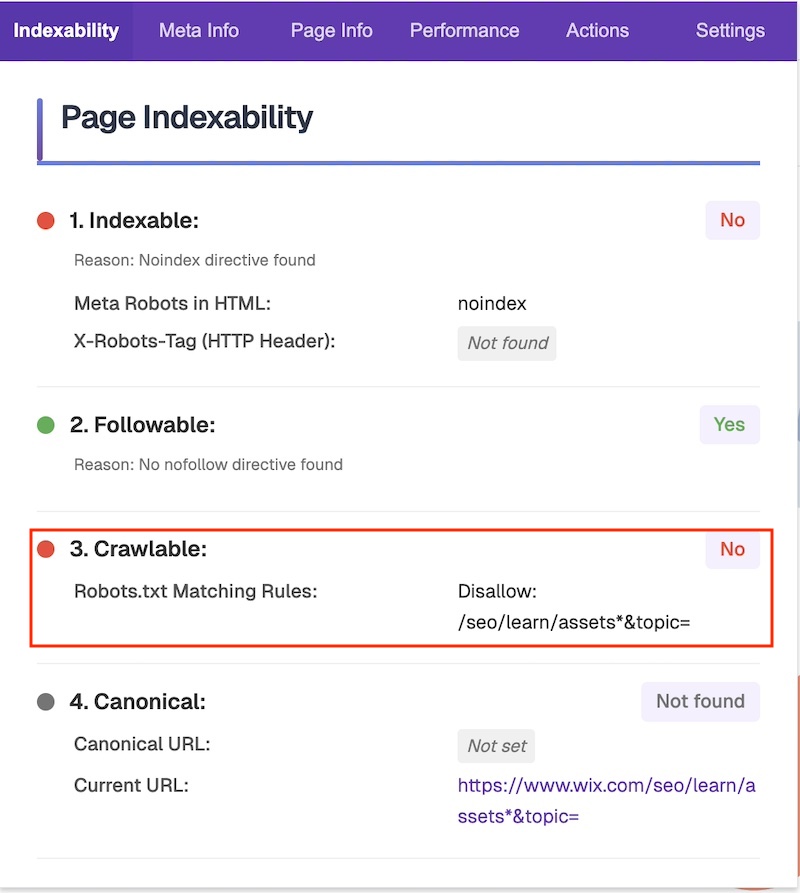The image size is (800, 893).
Task: Click the green Followable status dot
Action: (45, 425)
